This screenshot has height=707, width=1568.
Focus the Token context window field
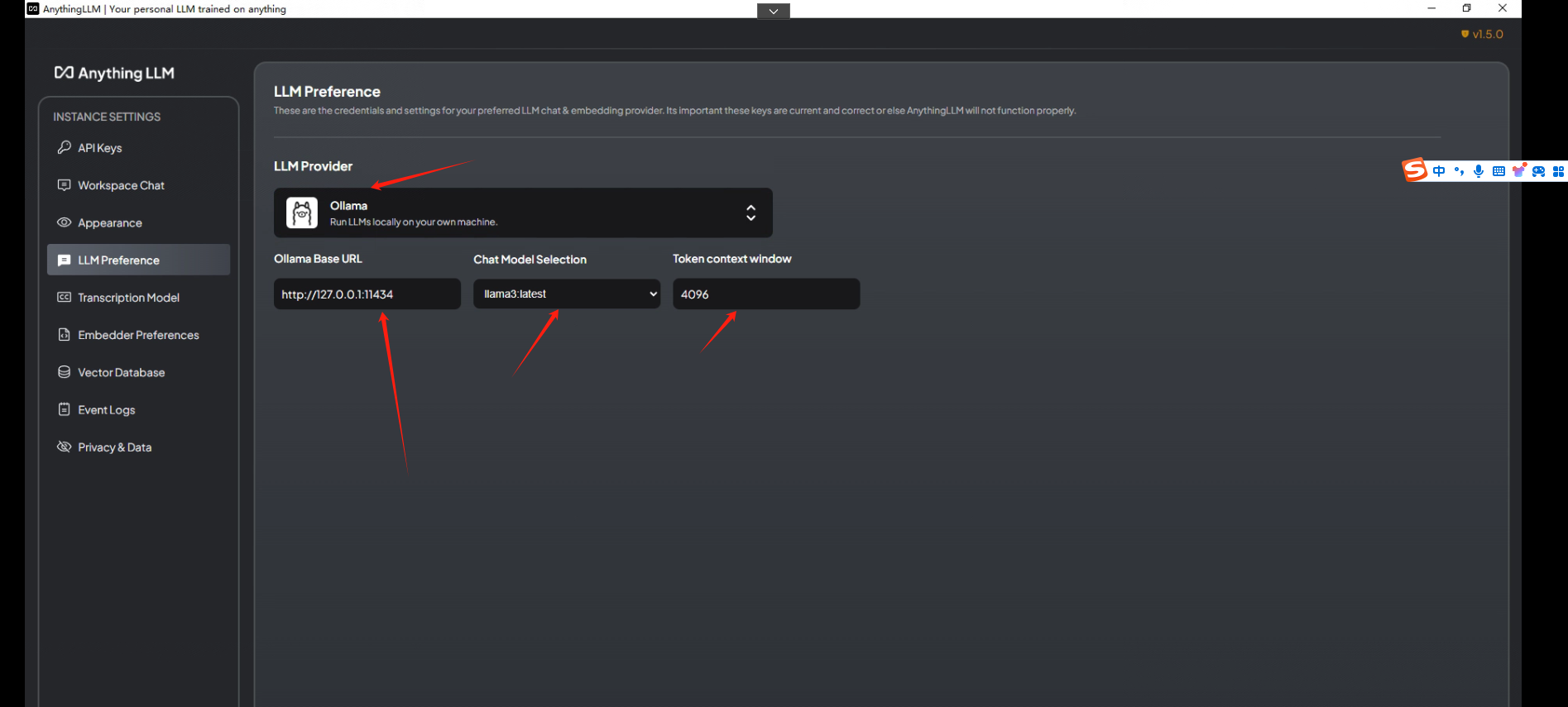pos(766,294)
